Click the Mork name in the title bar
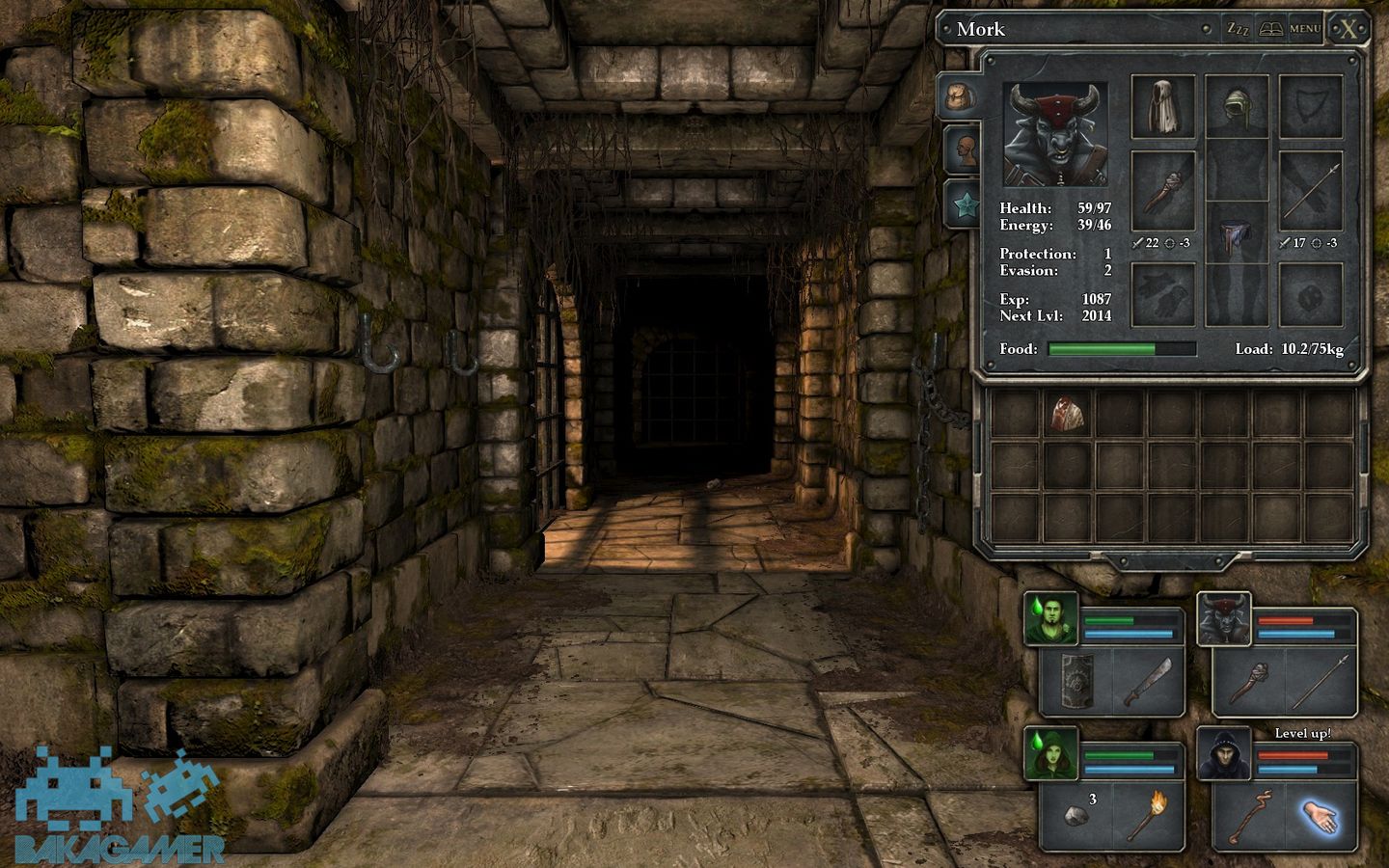 [980, 29]
